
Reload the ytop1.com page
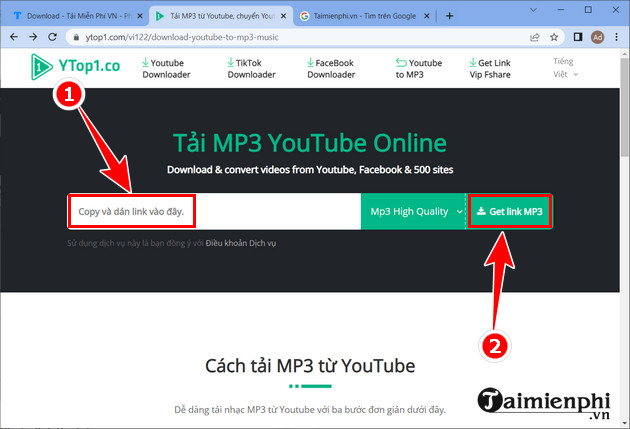52,37
